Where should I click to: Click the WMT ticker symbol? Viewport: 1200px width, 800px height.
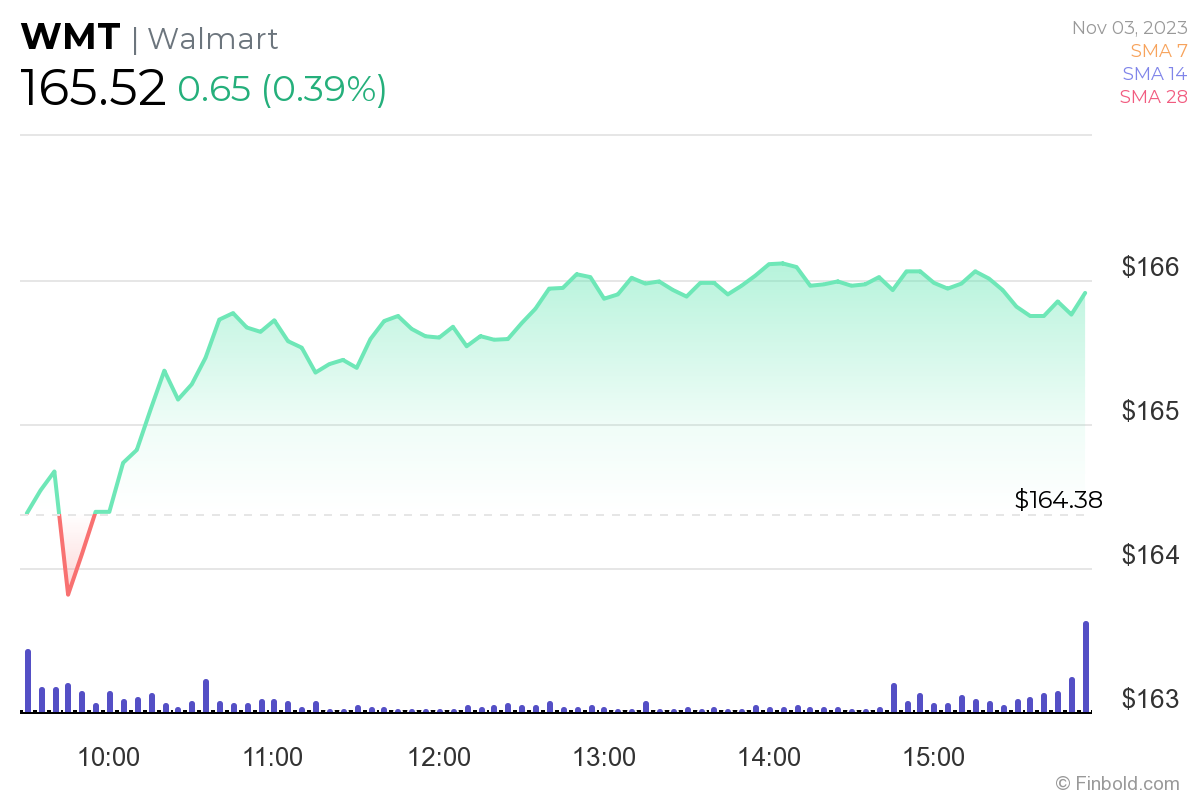(x=70, y=38)
